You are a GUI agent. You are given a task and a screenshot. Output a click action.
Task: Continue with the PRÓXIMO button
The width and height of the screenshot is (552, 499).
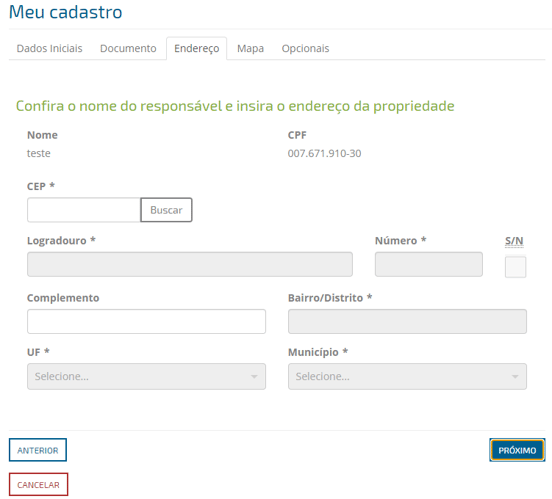coord(517,450)
